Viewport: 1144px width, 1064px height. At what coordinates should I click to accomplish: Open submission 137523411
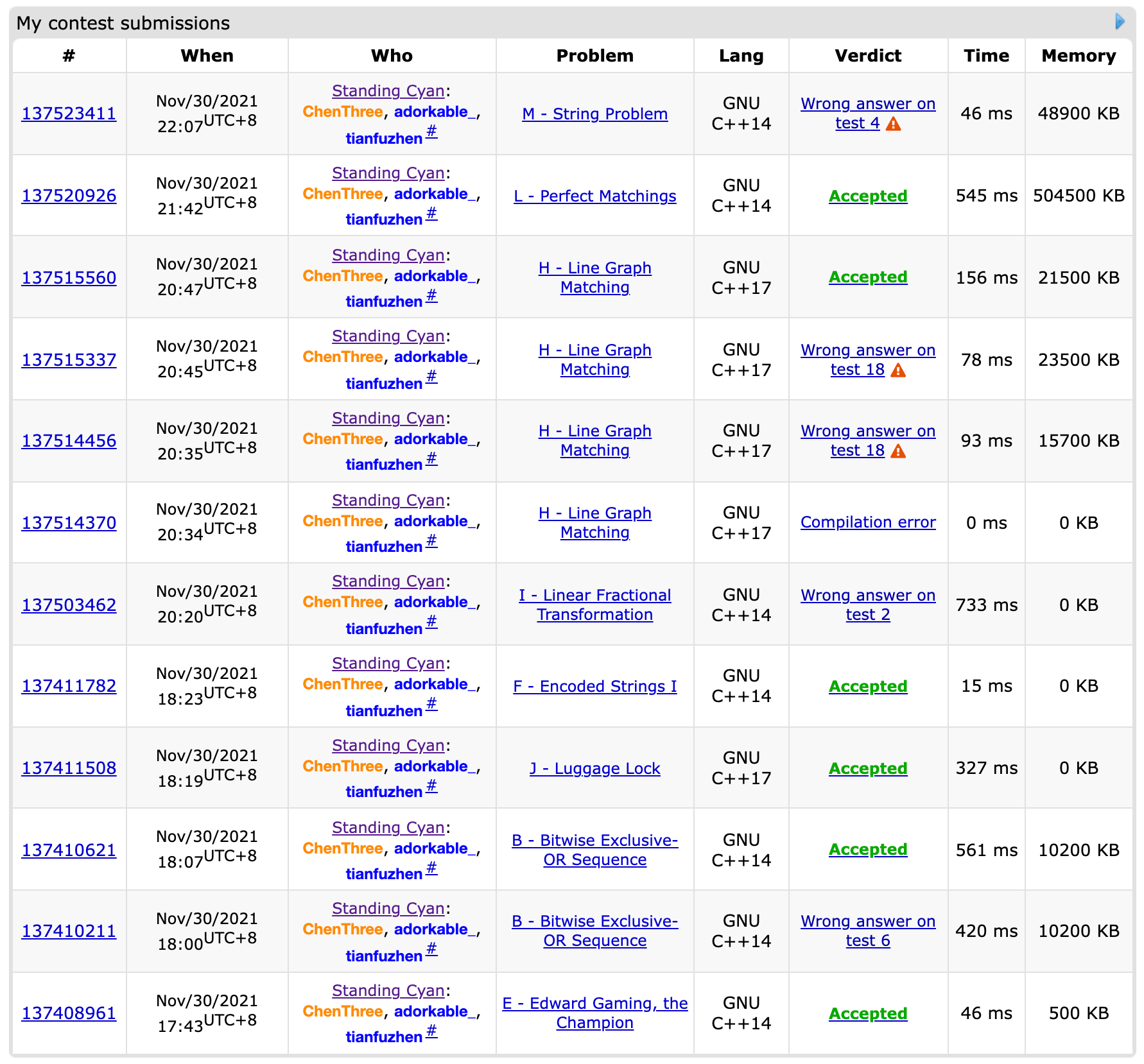pos(69,114)
